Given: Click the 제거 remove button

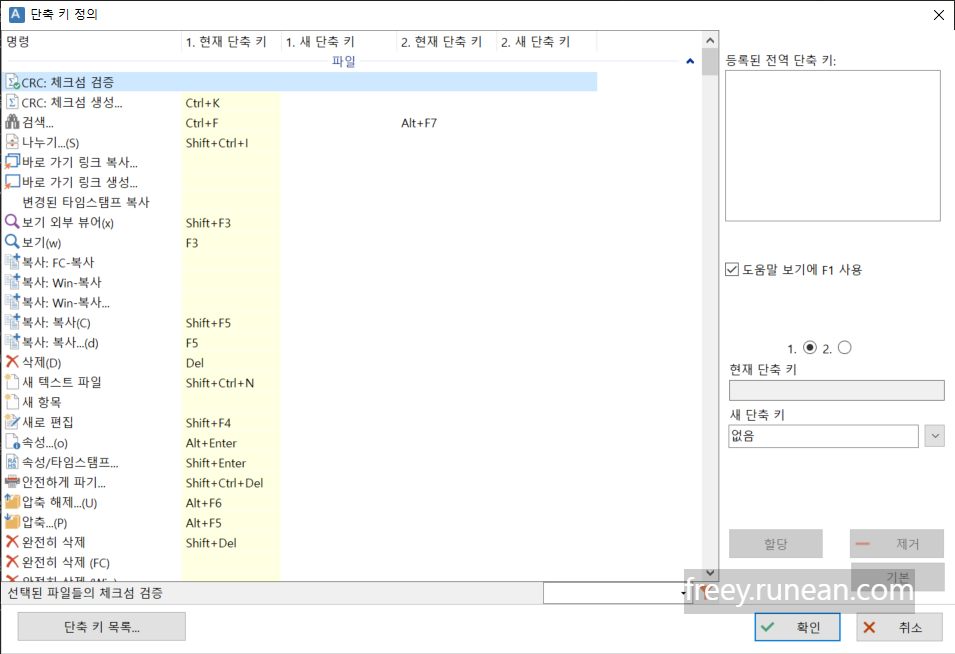Looking at the screenshot, I should [897, 543].
